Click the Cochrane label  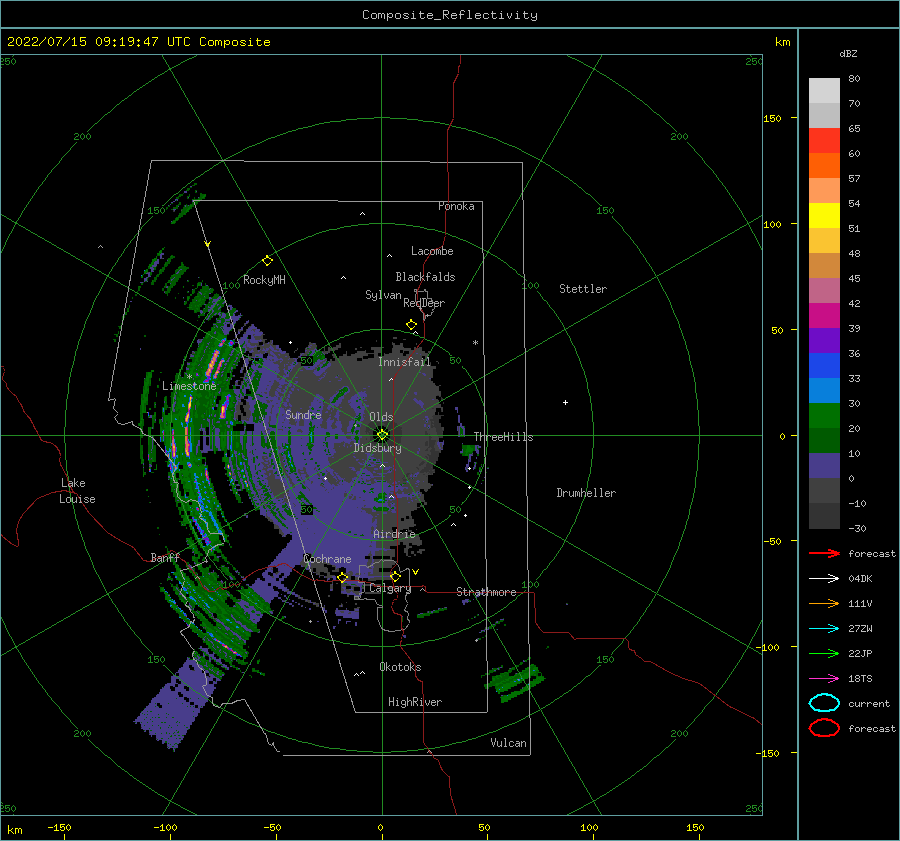point(327,559)
